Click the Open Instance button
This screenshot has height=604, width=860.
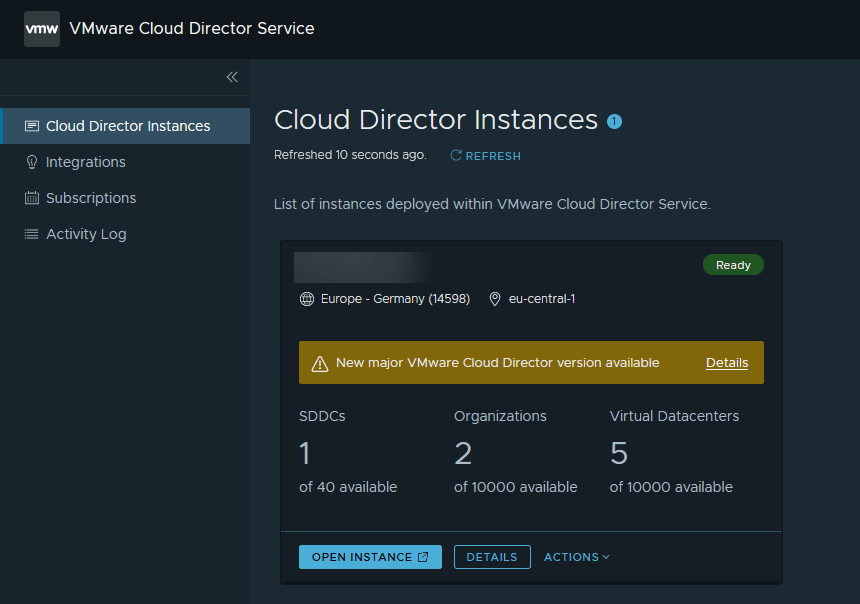point(370,557)
